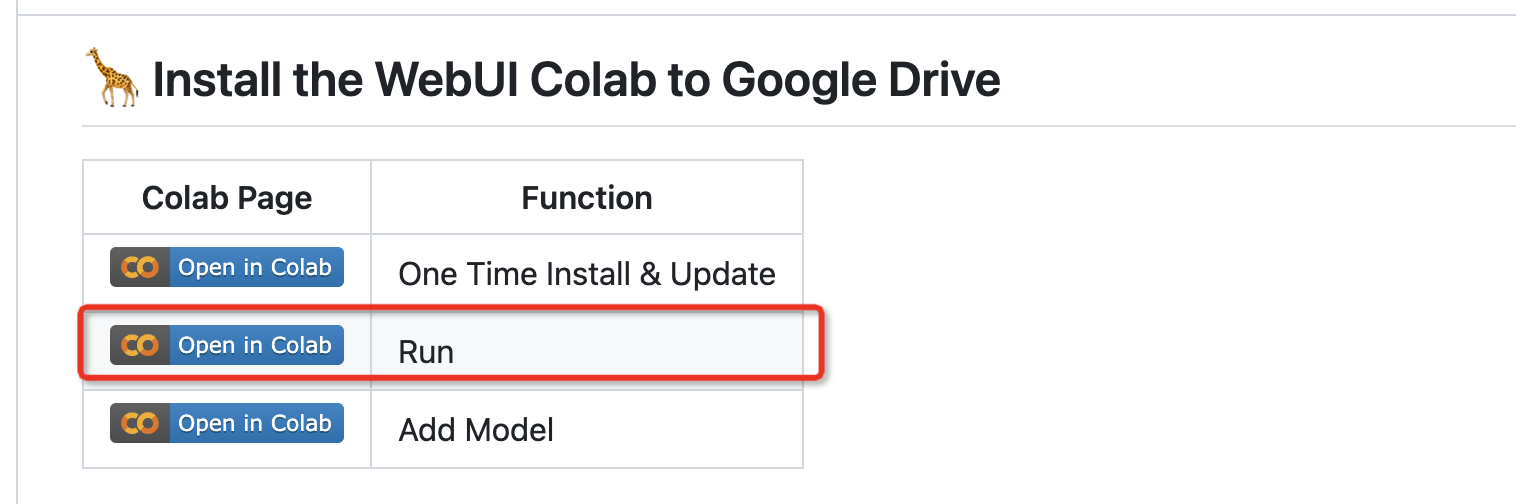Select the "Colab Page" column header
The width and height of the screenshot is (1516, 504).
tap(227, 198)
